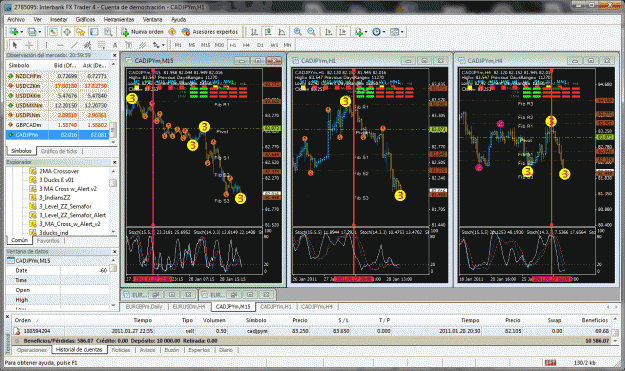Select the vertical line tool
This screenshot has height=371, width=625.
(46, 45)
